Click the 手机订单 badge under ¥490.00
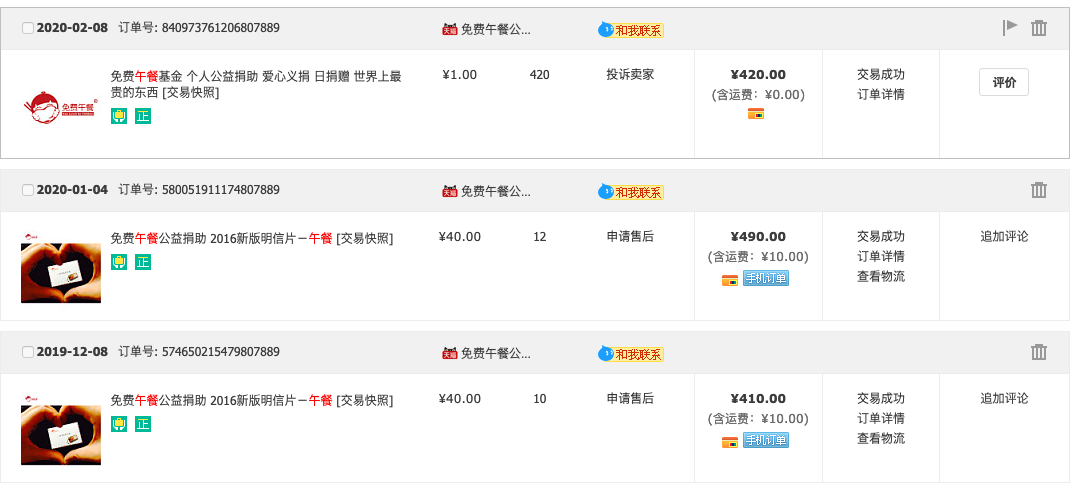 tap(766, 279)
